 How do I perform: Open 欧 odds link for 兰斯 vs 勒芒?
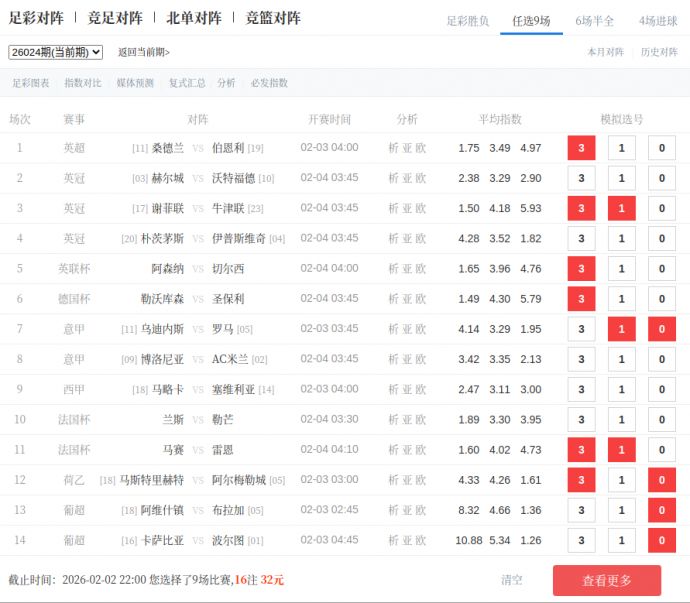tap(421, 419)
